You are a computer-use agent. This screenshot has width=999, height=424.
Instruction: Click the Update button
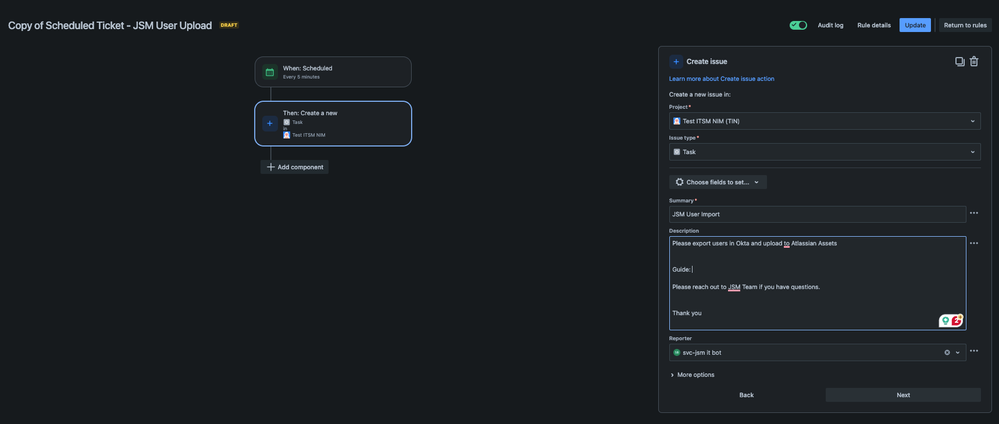(915, 26)
